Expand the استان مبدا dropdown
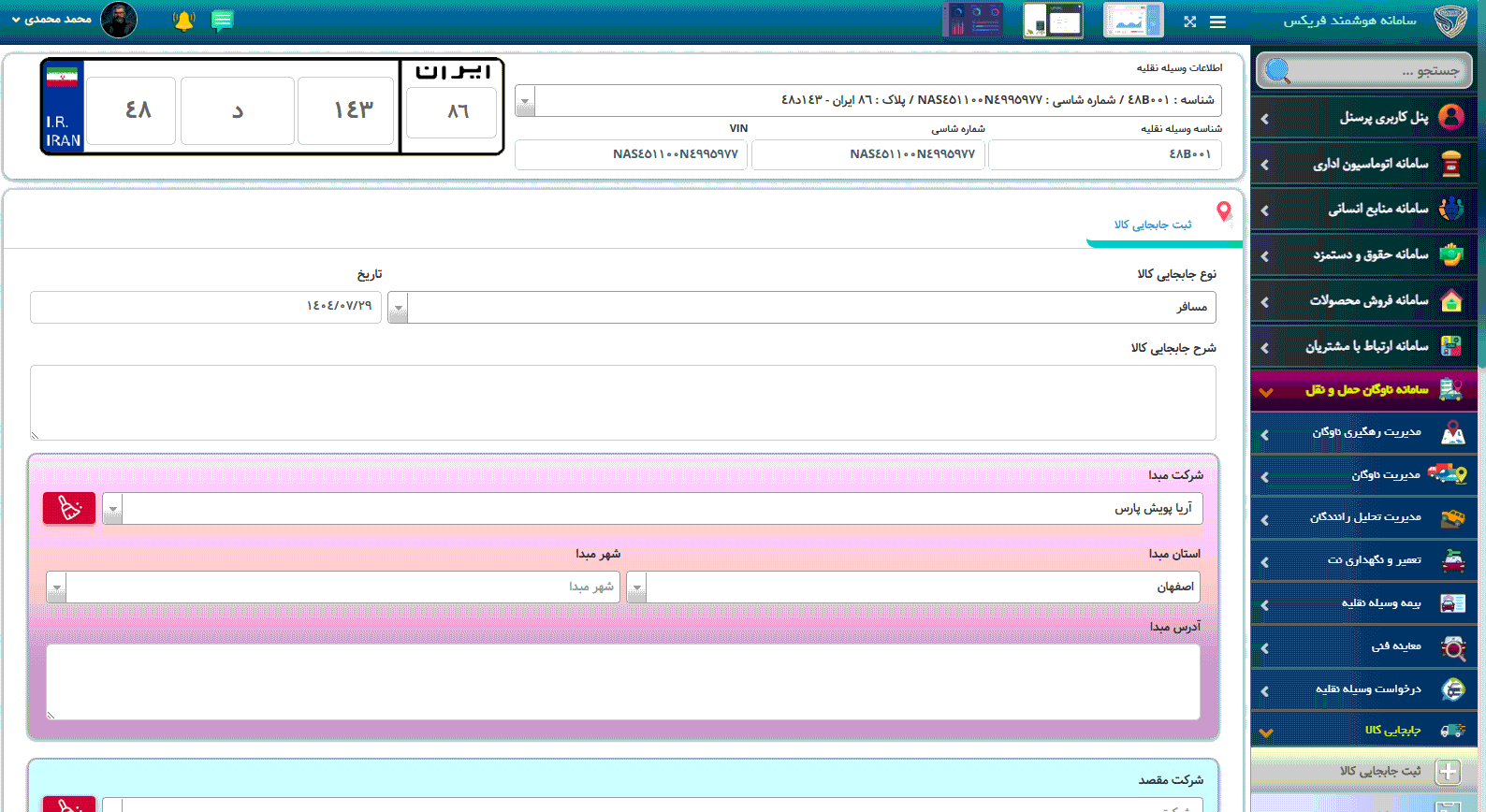Viewport: 1486px width, 812px height. coord(637,587)
